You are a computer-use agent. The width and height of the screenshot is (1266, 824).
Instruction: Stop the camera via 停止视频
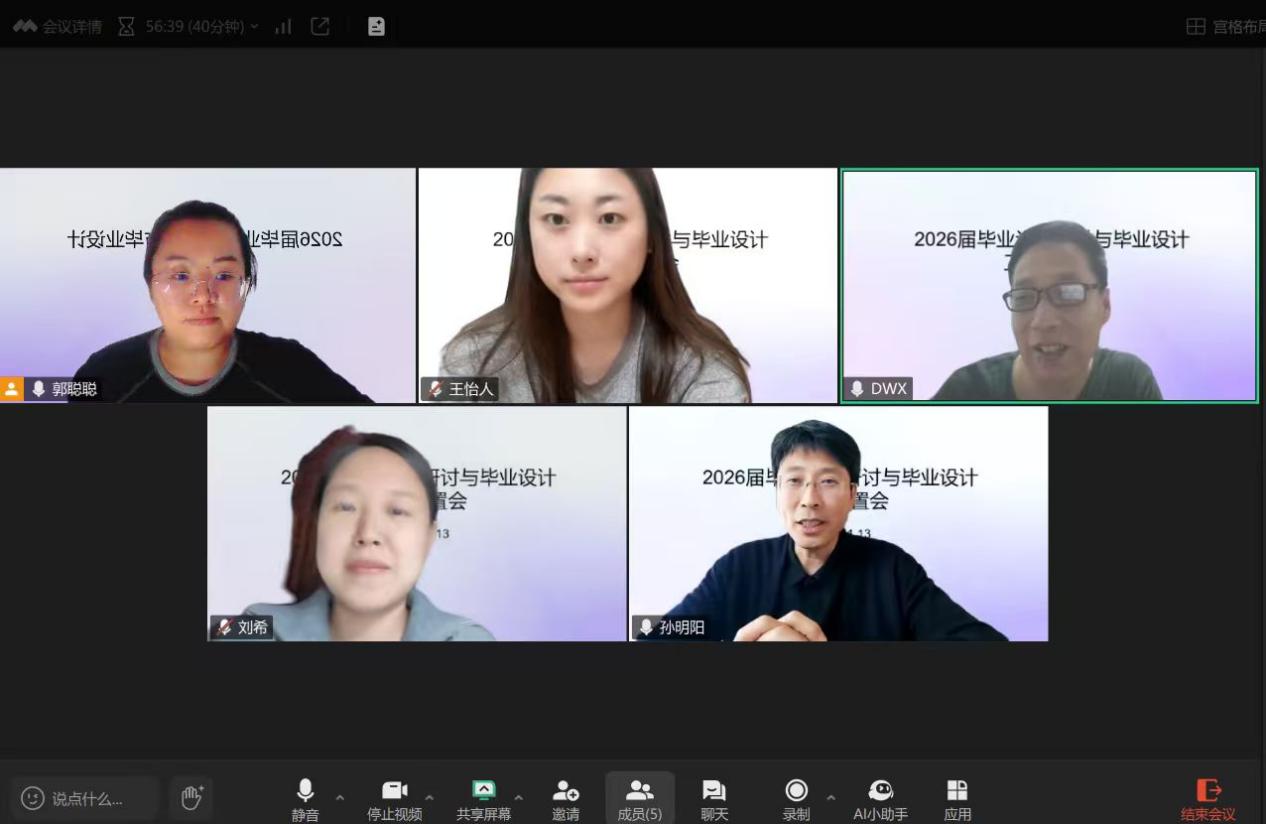(394, 799)
